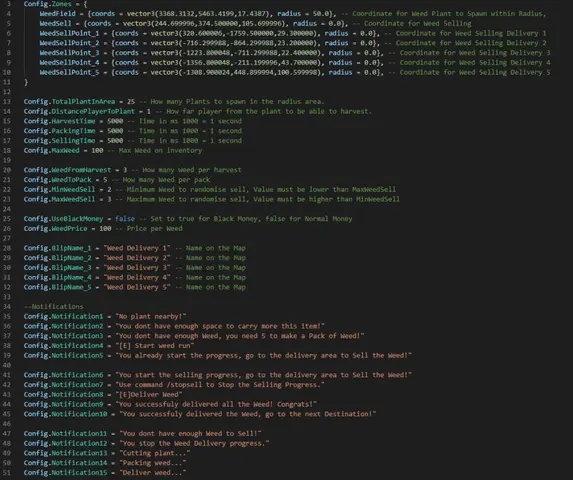Click the "[E] Start weed run" string
The height and width of the screenshot is (480, 573).
[x=155, y=346]
